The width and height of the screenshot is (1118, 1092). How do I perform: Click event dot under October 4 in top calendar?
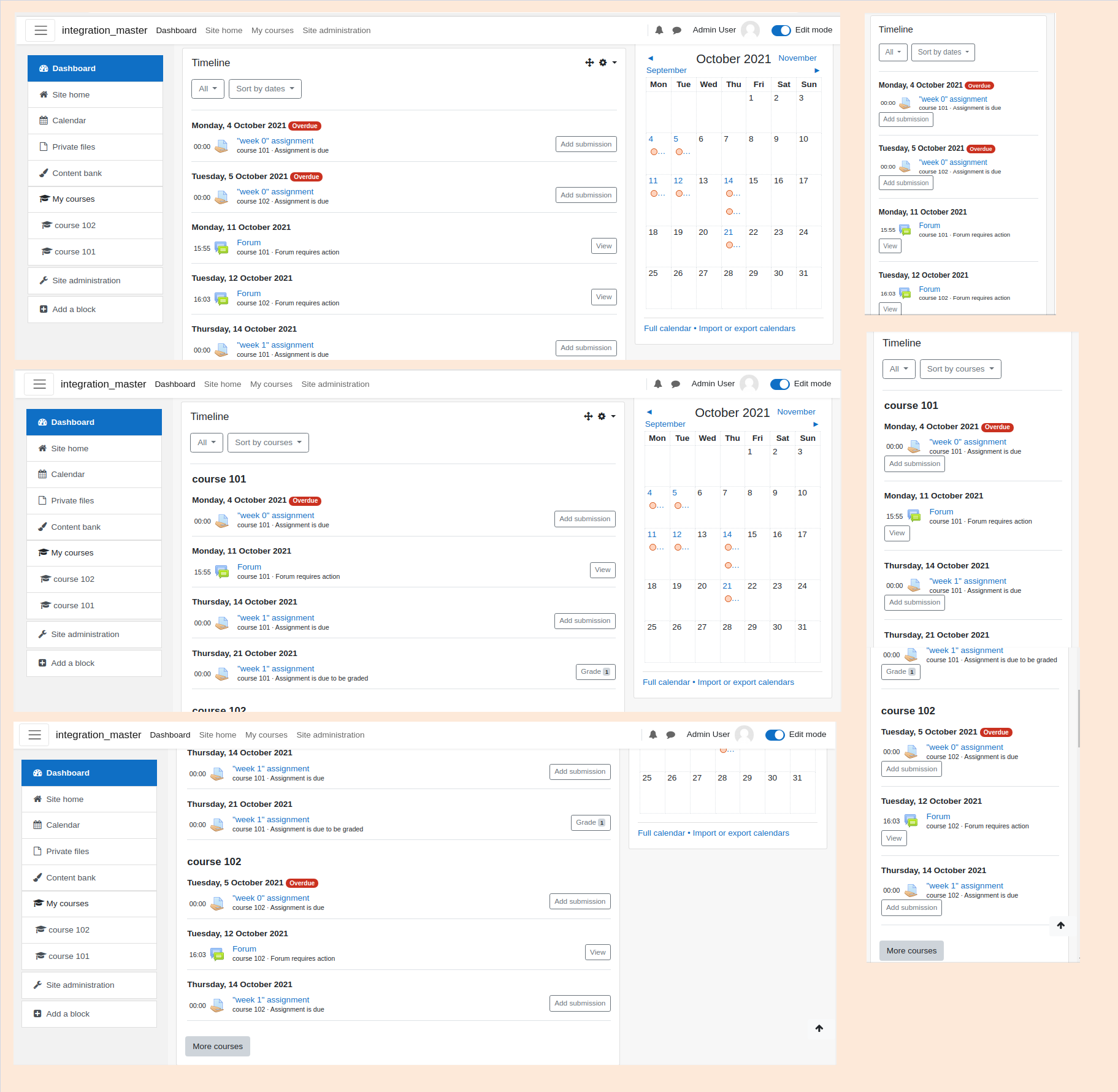click(x=654, y=152)
